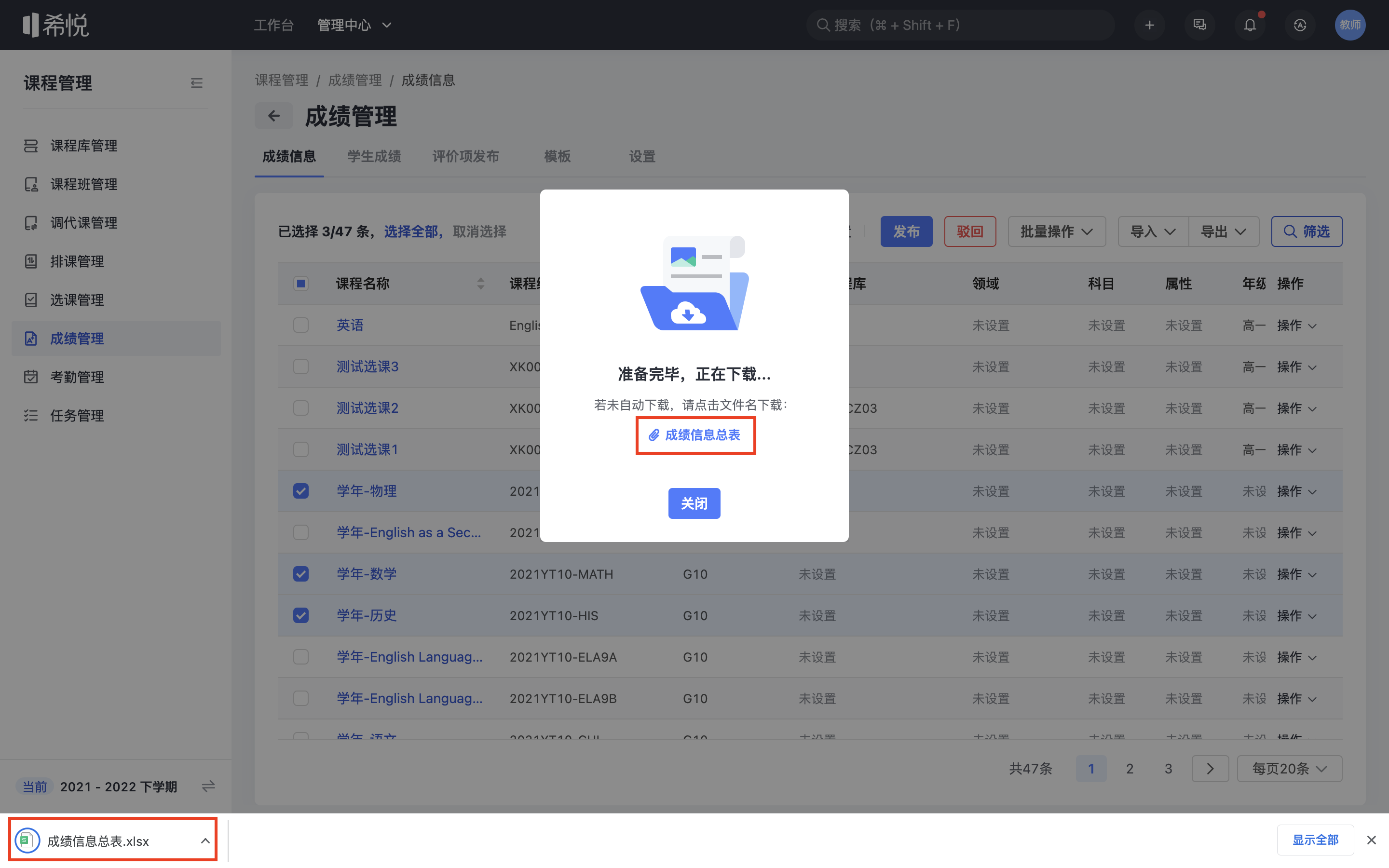Image resolution: width=1389 pixels, height=868 pixels.
Task: Open 课程库管理 in sidebar
Action: click(x=116, y=146)
